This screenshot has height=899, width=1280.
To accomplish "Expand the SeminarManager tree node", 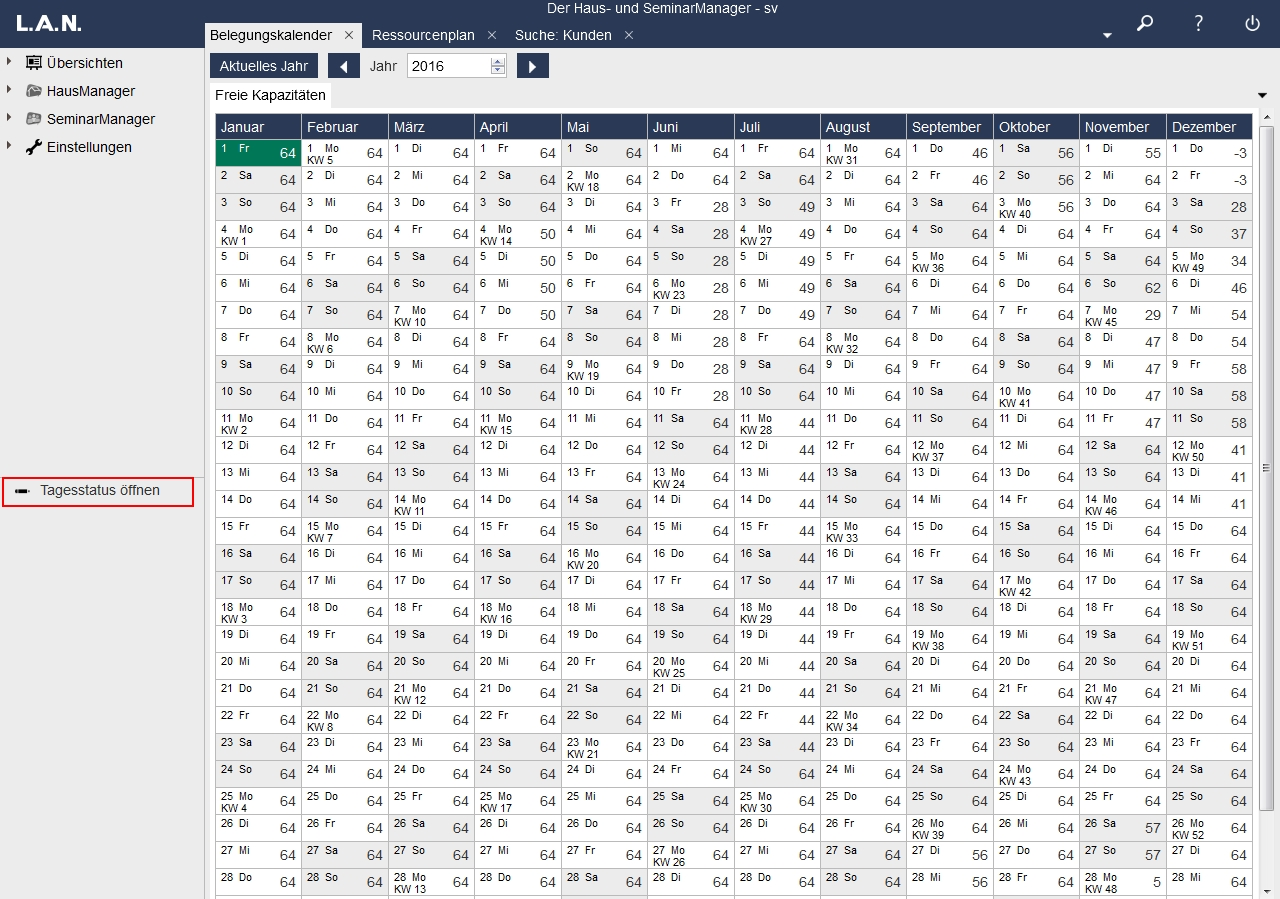I will 9,118.
